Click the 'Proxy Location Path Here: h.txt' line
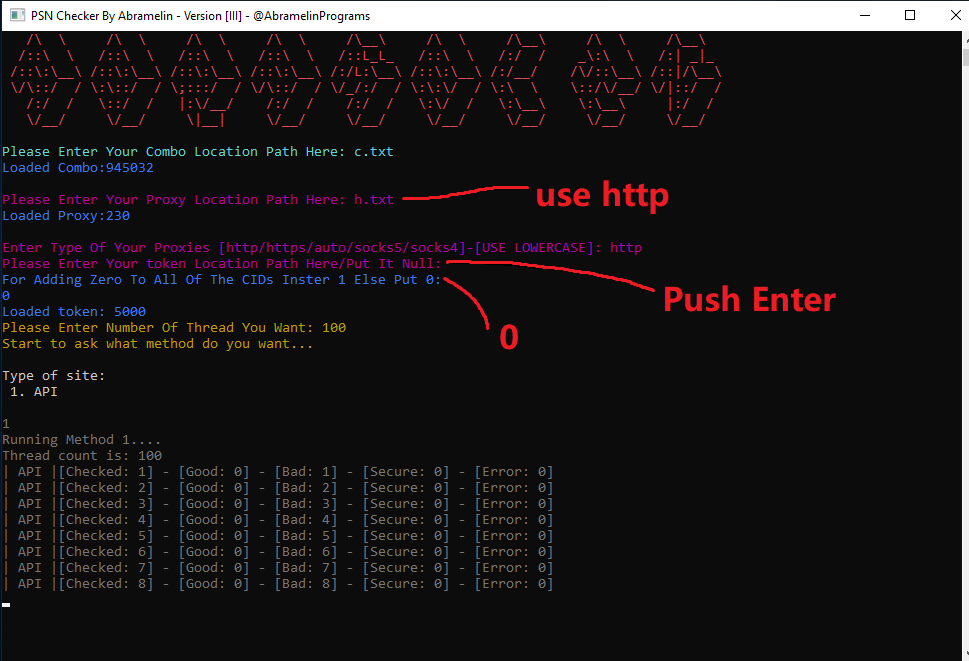 198,200
